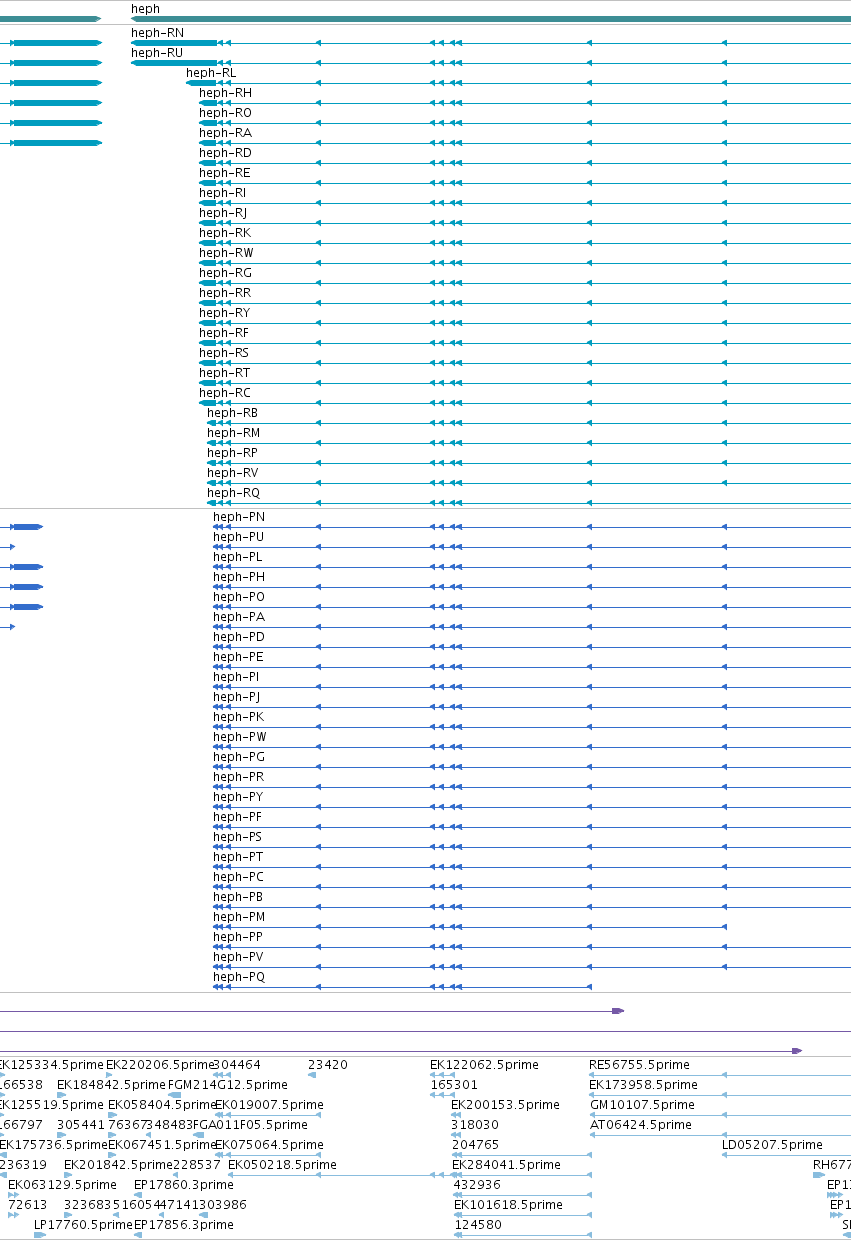
Task: Open the heph-PB protein label
Action: (238, 897)
